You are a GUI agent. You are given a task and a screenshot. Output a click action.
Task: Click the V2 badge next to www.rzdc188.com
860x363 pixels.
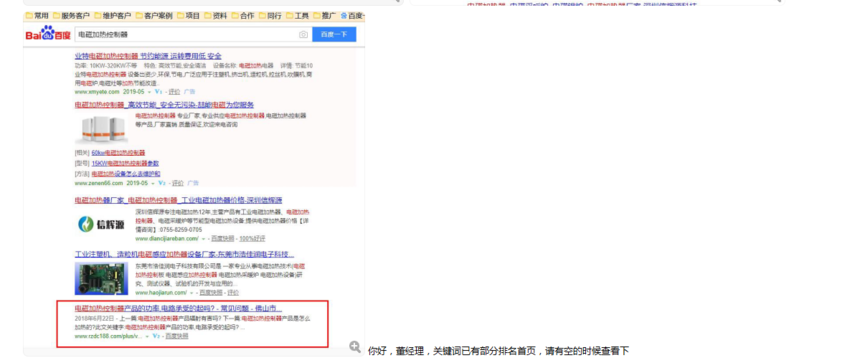point(156,336)
